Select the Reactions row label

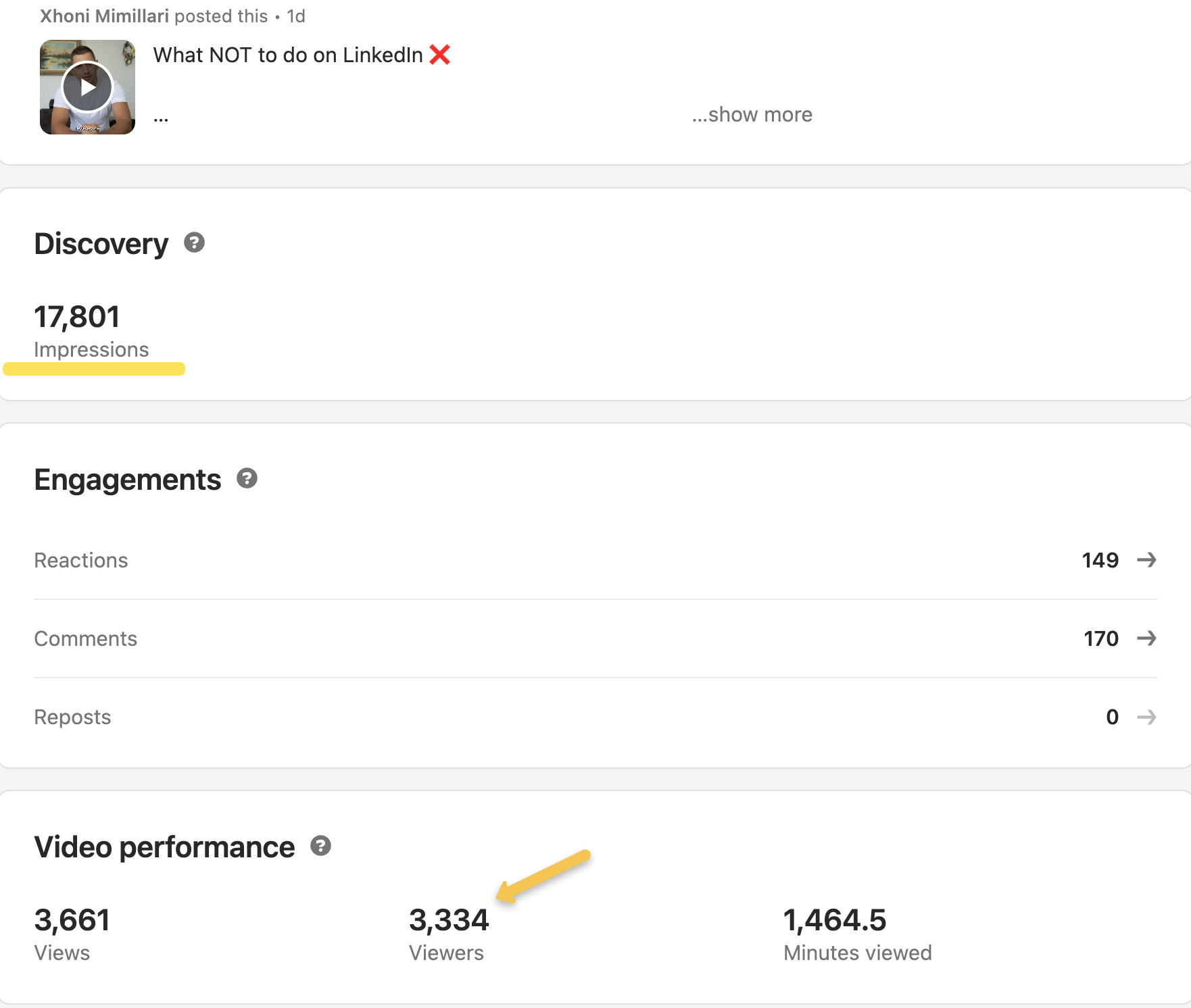tap(81, 560)
